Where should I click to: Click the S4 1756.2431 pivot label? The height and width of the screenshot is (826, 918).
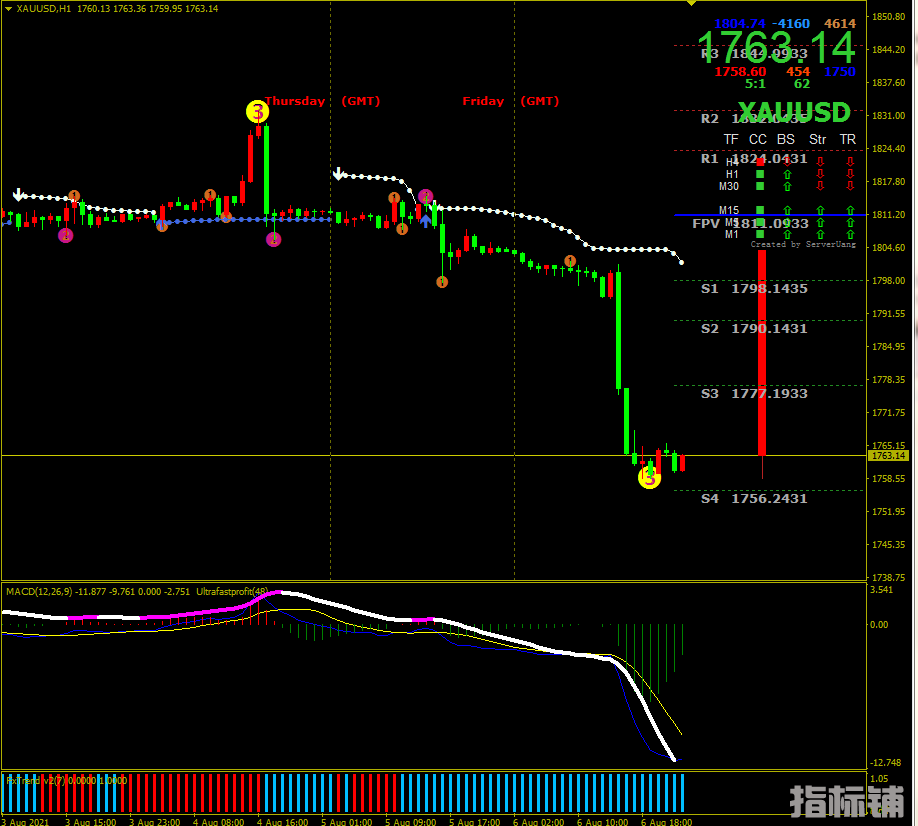pyautogui.click(x=754, y=498)
